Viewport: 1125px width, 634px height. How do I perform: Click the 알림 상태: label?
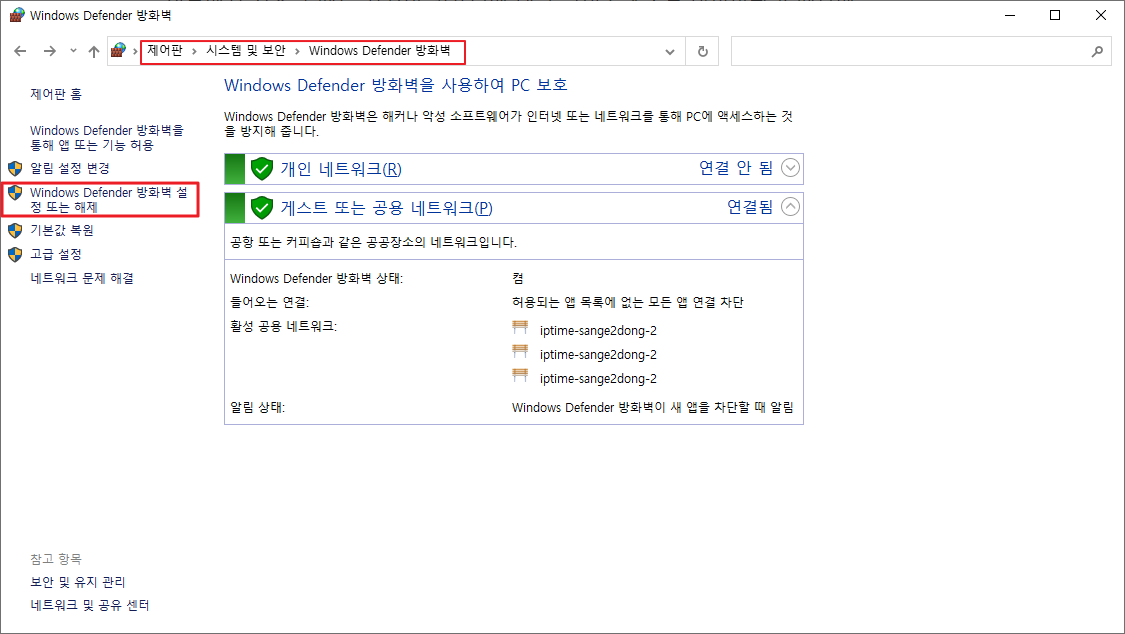[x=257, y=407]
